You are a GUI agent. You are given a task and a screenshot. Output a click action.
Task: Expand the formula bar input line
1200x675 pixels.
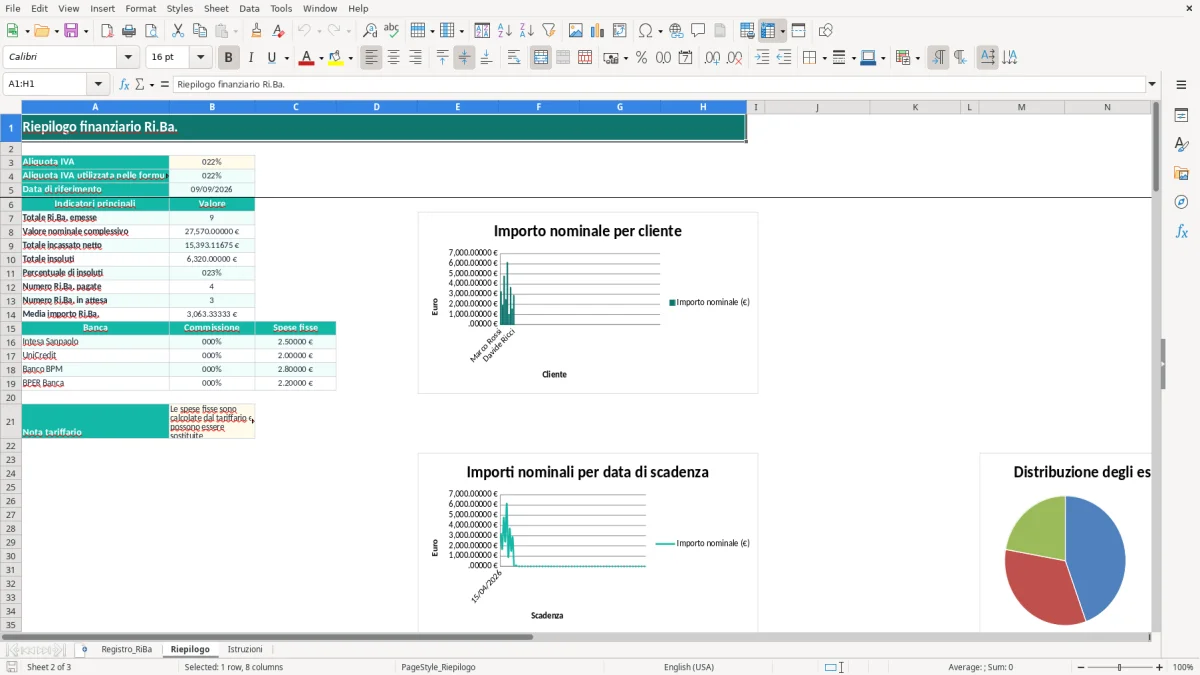coord(1152,84)
